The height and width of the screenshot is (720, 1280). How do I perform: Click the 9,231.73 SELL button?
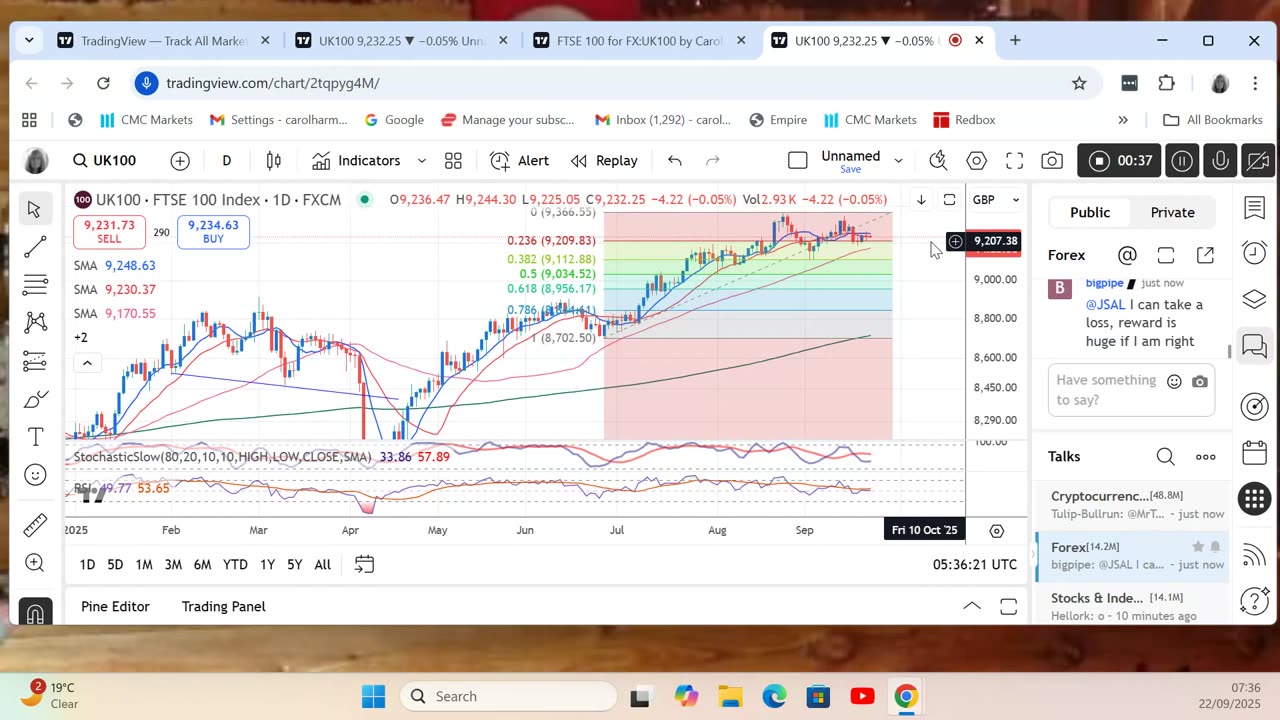[109, 232]
